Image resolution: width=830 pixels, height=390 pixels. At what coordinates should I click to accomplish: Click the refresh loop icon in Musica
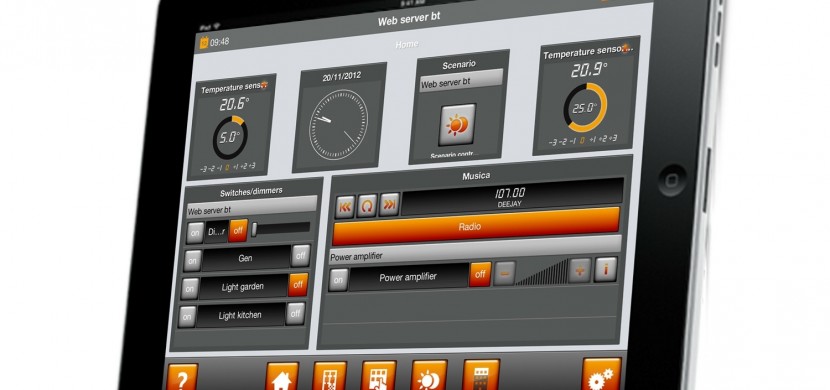367,205
